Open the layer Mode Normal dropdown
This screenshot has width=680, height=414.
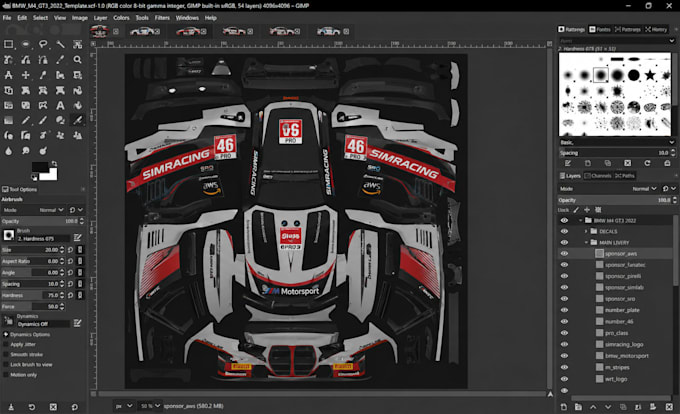644,189
